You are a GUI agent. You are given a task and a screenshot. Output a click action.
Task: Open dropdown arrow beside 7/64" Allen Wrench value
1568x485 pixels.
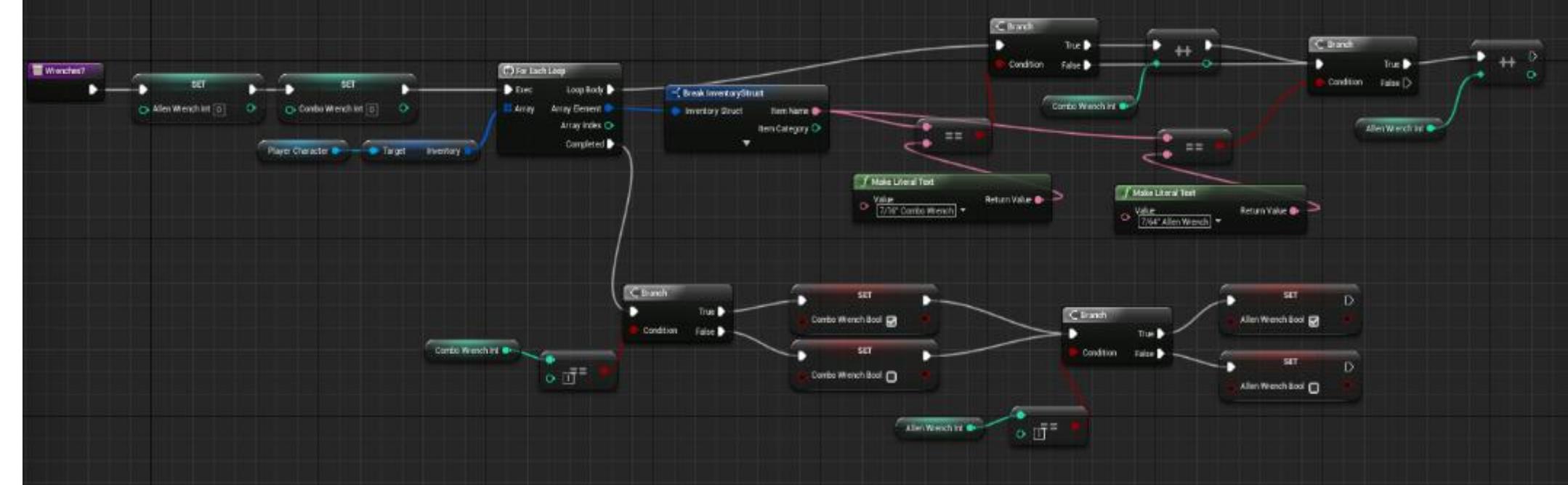[1218, 222]
